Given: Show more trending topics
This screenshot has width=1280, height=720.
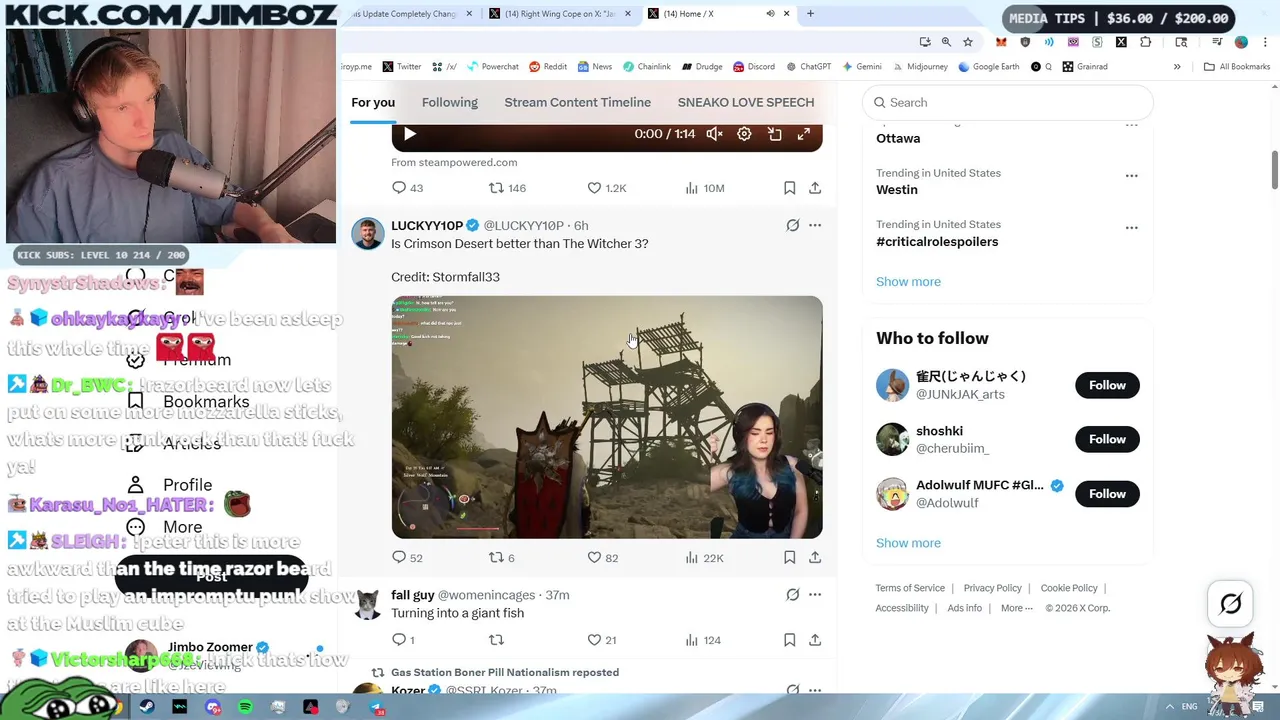Looking at the screenshot, I should pyautogui.click(x=908, y=282).
